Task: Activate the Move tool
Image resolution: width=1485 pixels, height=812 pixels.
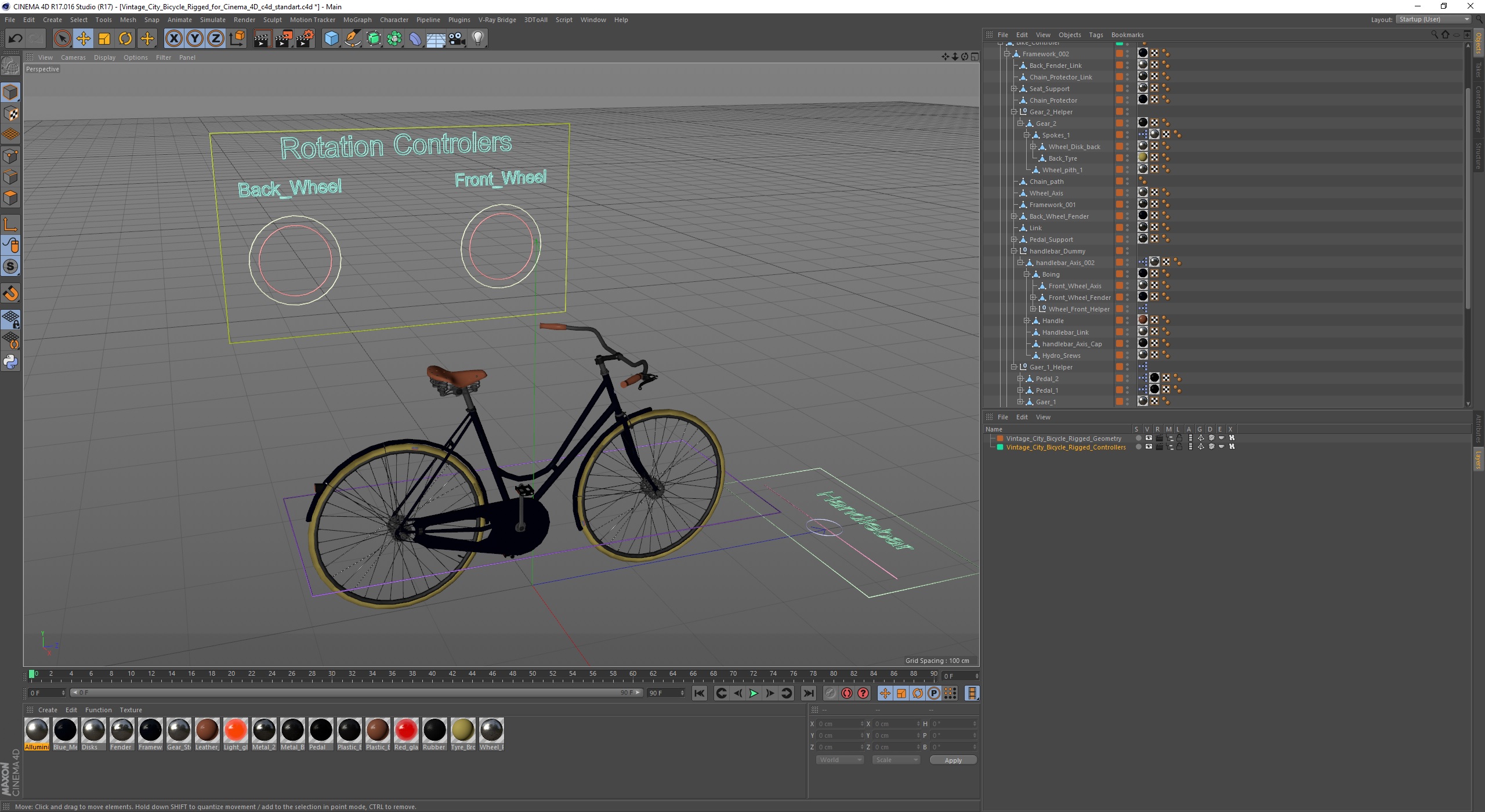Action: (83, 39)
